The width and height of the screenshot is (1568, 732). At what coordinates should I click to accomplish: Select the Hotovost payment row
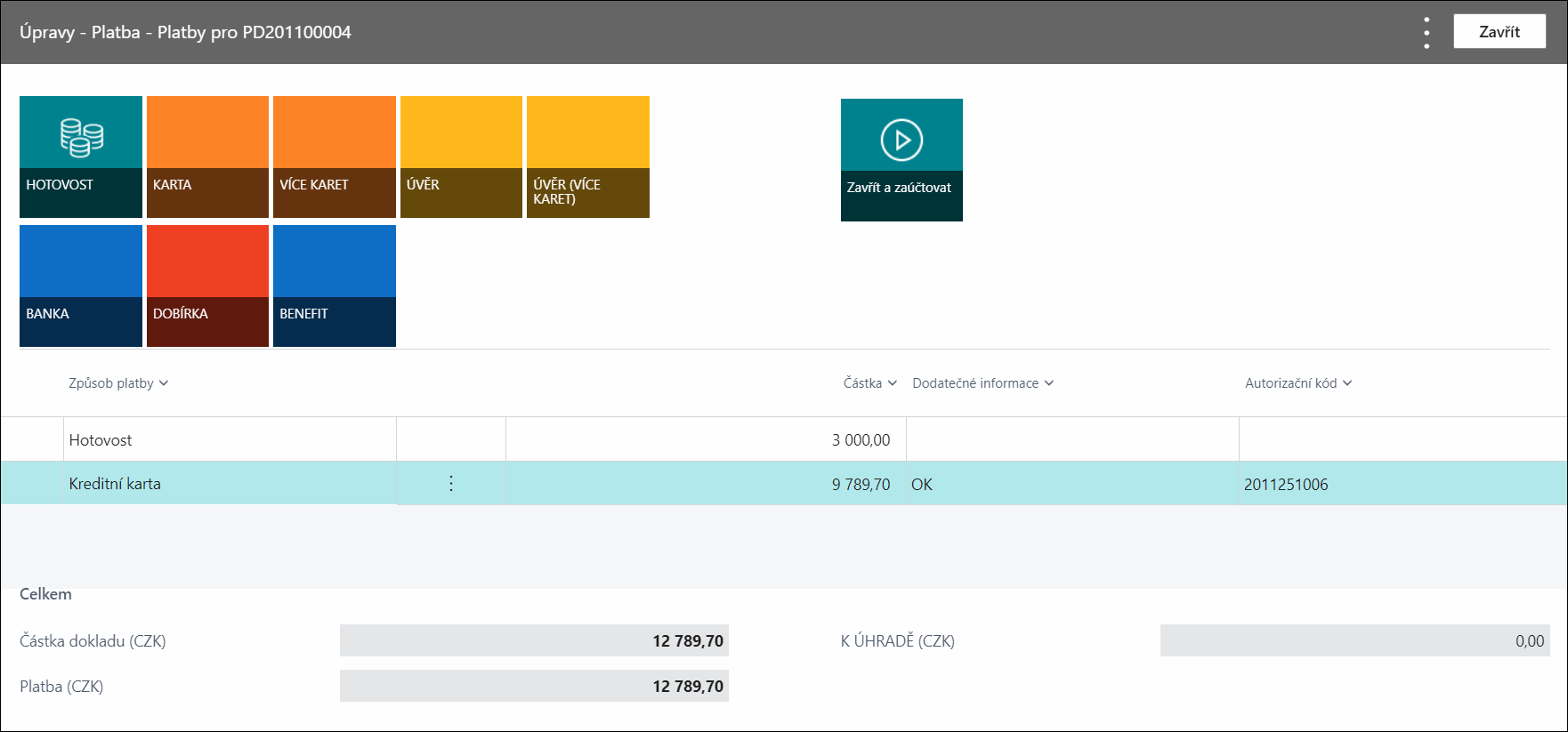click(x=783, y=439)
